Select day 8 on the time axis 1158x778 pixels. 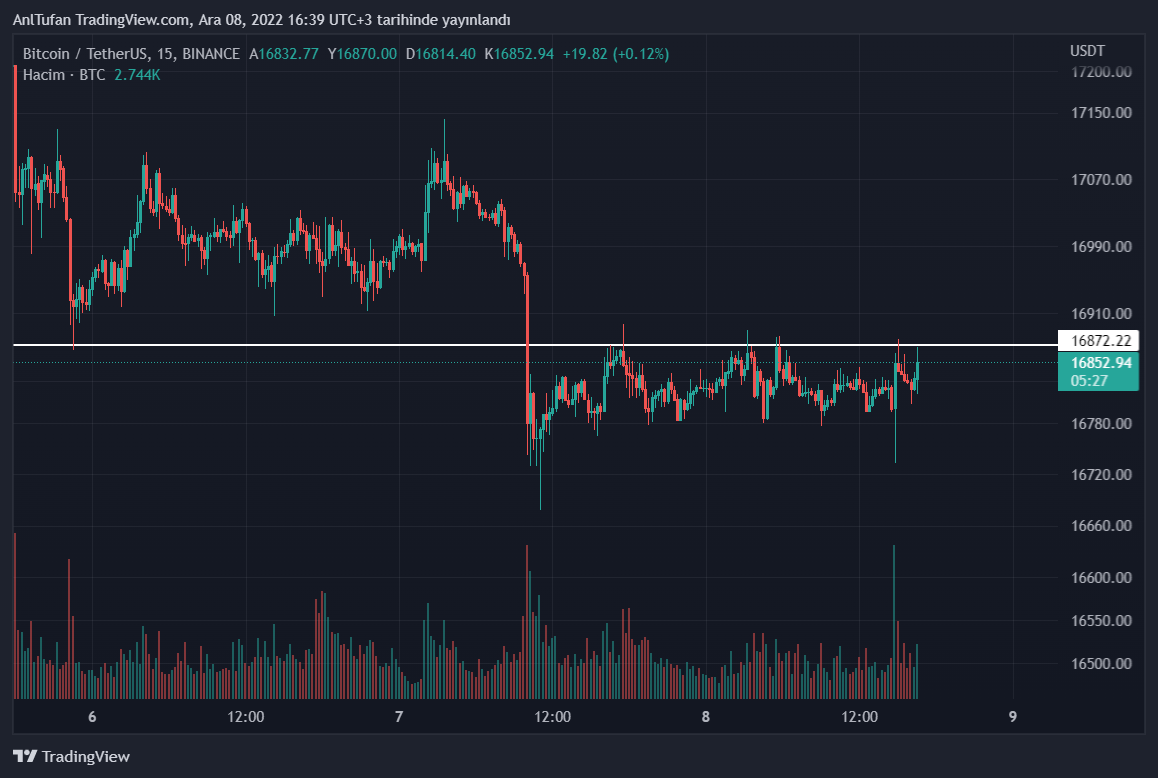[x=706, y=717]
